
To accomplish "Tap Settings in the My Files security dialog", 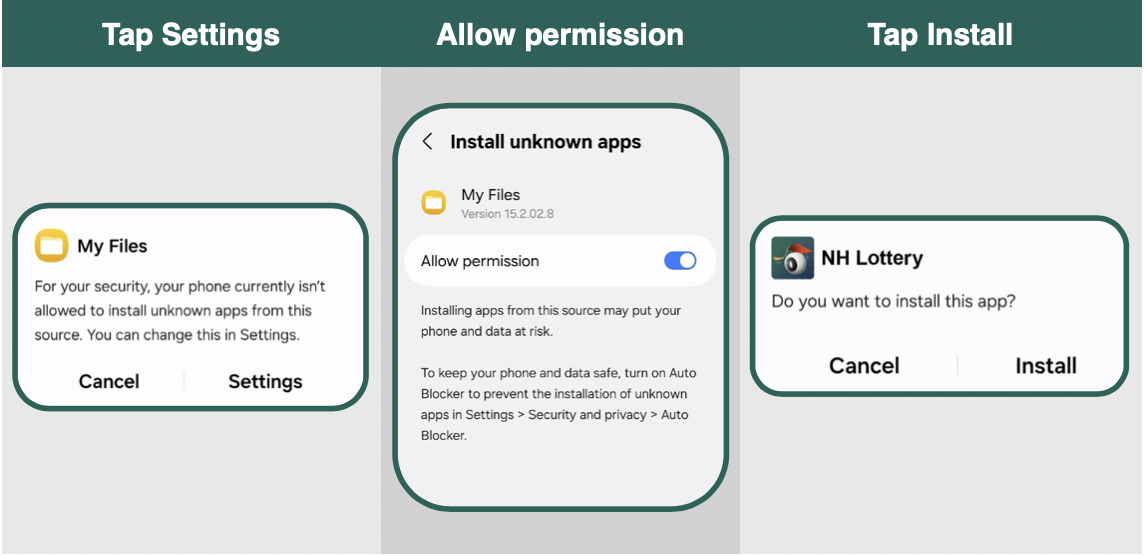I will point(265,381).
